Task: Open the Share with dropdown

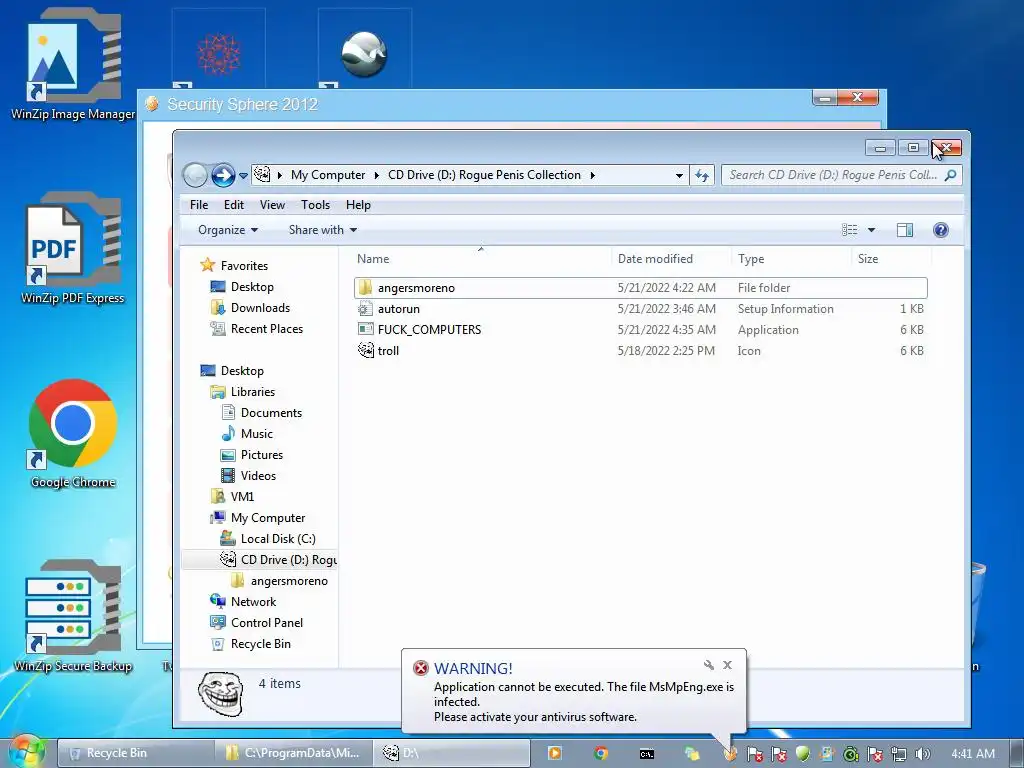Action: [323, 230]
